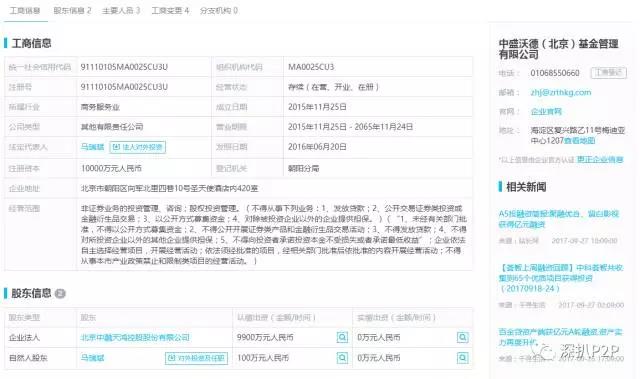Click the 查看地图 link
Image resolution: width=640 pixels, height=379 pixels.
[x=579, y=141]
